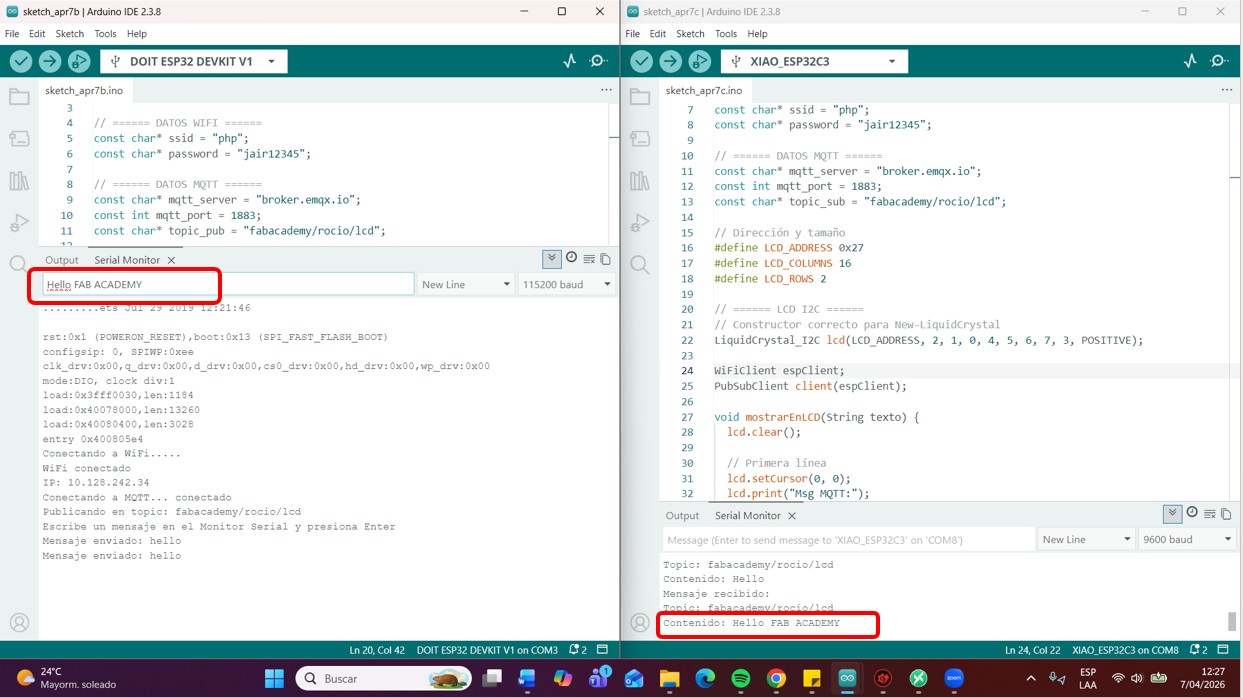Screen dimensions: 1243x698
Task: Open Tools menu in left window
Action: [x=105, y=34]
